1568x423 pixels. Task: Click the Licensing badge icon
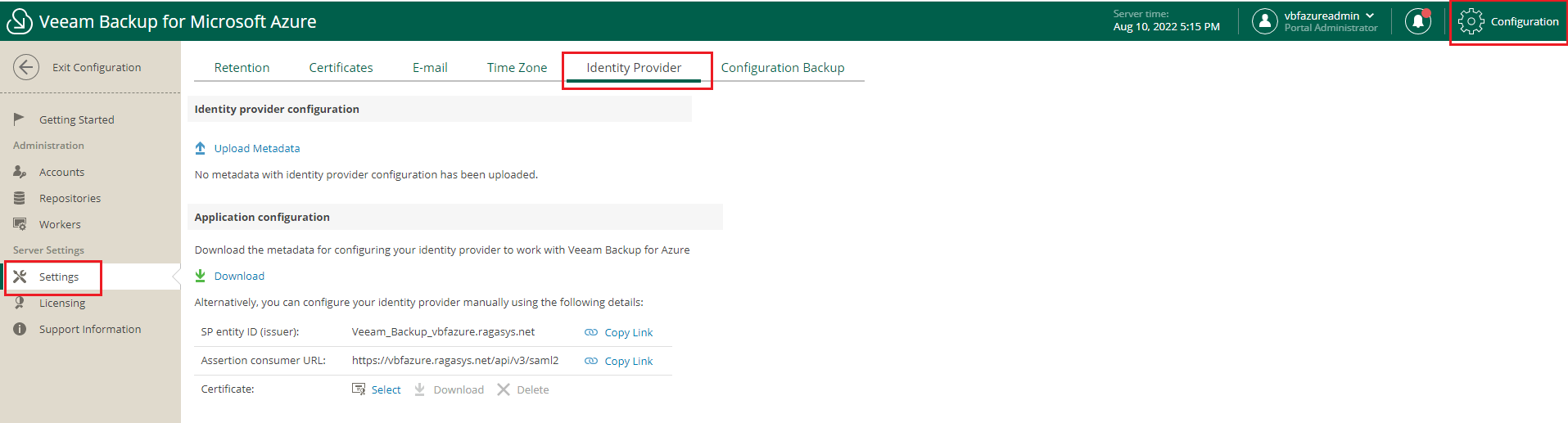20,303
